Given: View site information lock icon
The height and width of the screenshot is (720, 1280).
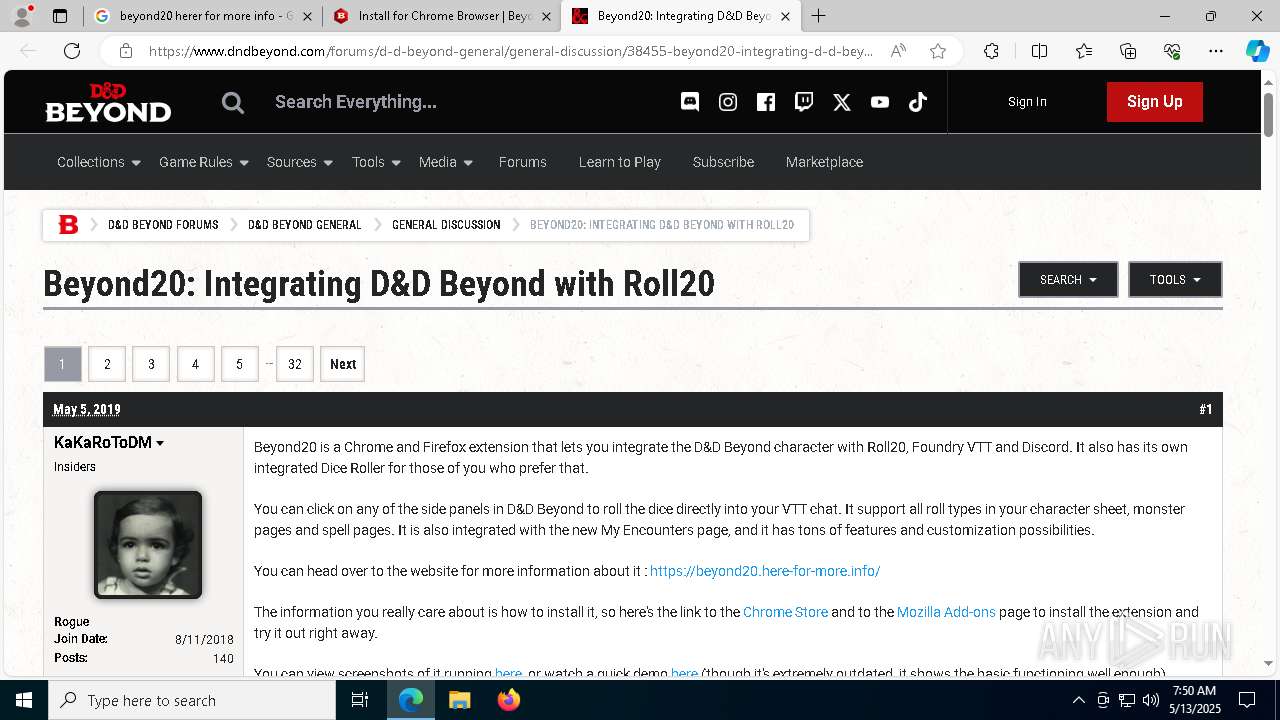Looking at the screenshot, I should 125,51.
